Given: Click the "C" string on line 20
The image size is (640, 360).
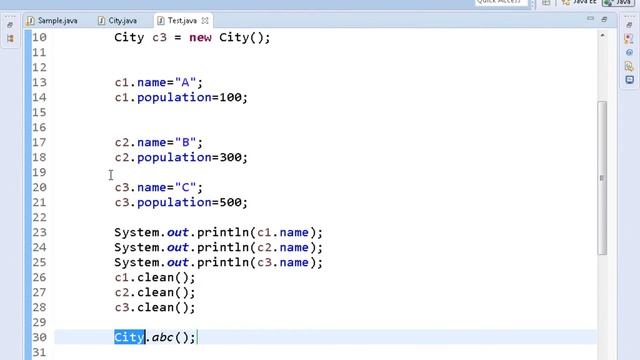Looking at the screenshot, I should coord(185,187).
